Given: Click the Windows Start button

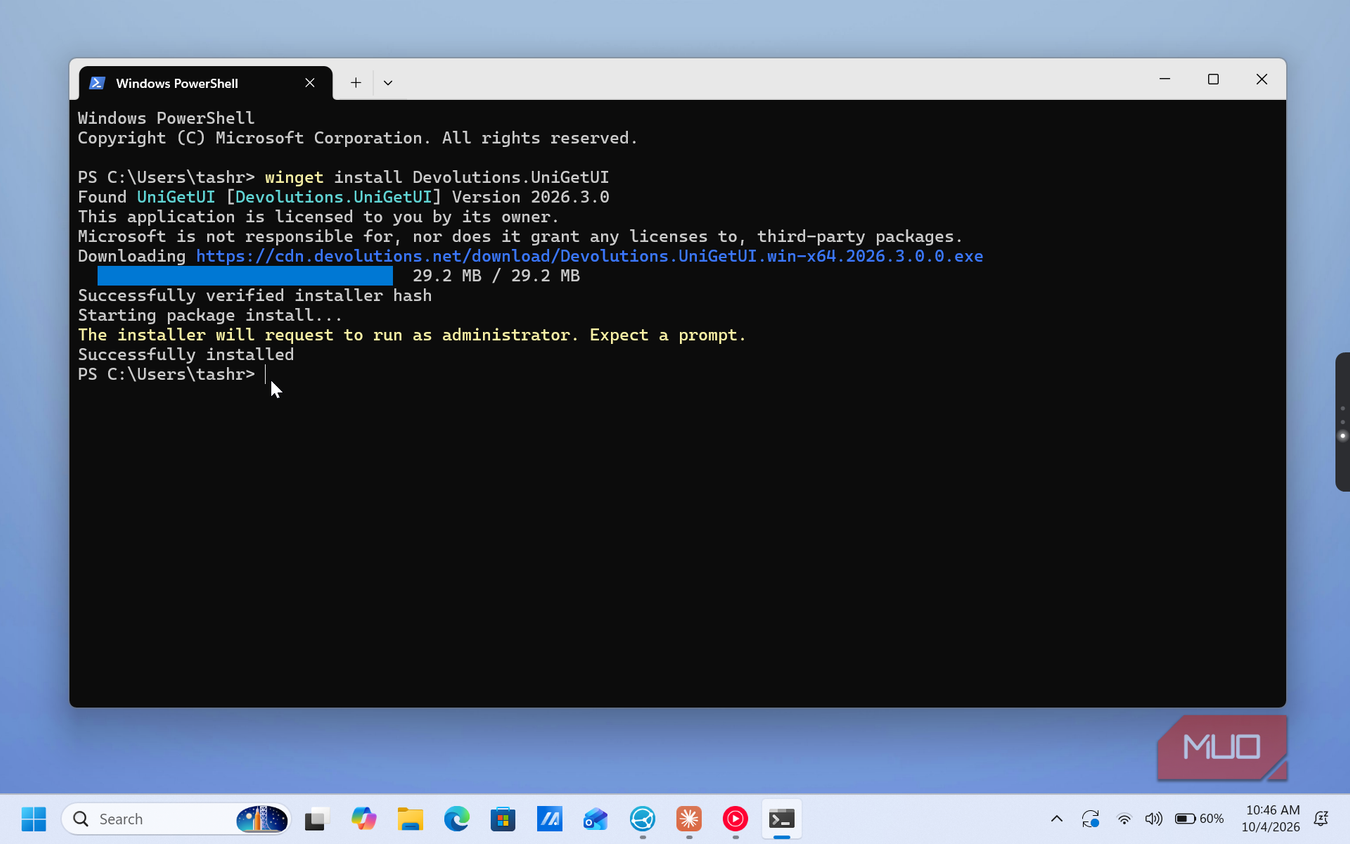Looking at the screenshot, I should click(34, 819).
